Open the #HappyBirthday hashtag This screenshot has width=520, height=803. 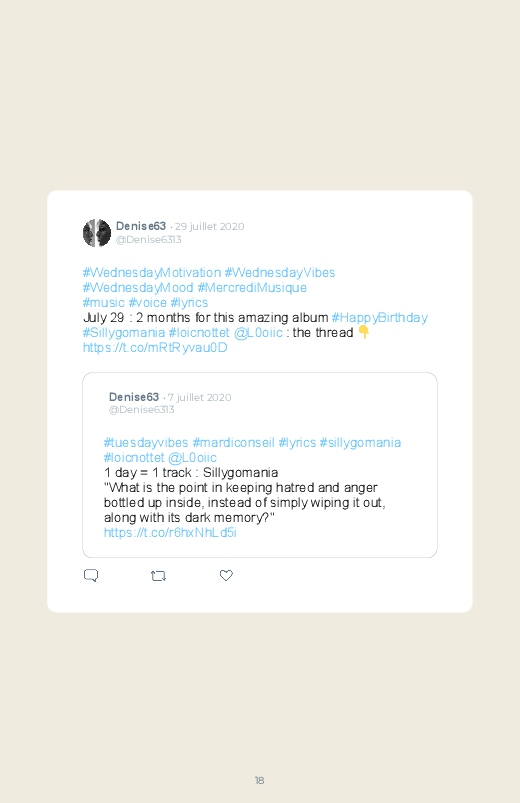(380, 318)
